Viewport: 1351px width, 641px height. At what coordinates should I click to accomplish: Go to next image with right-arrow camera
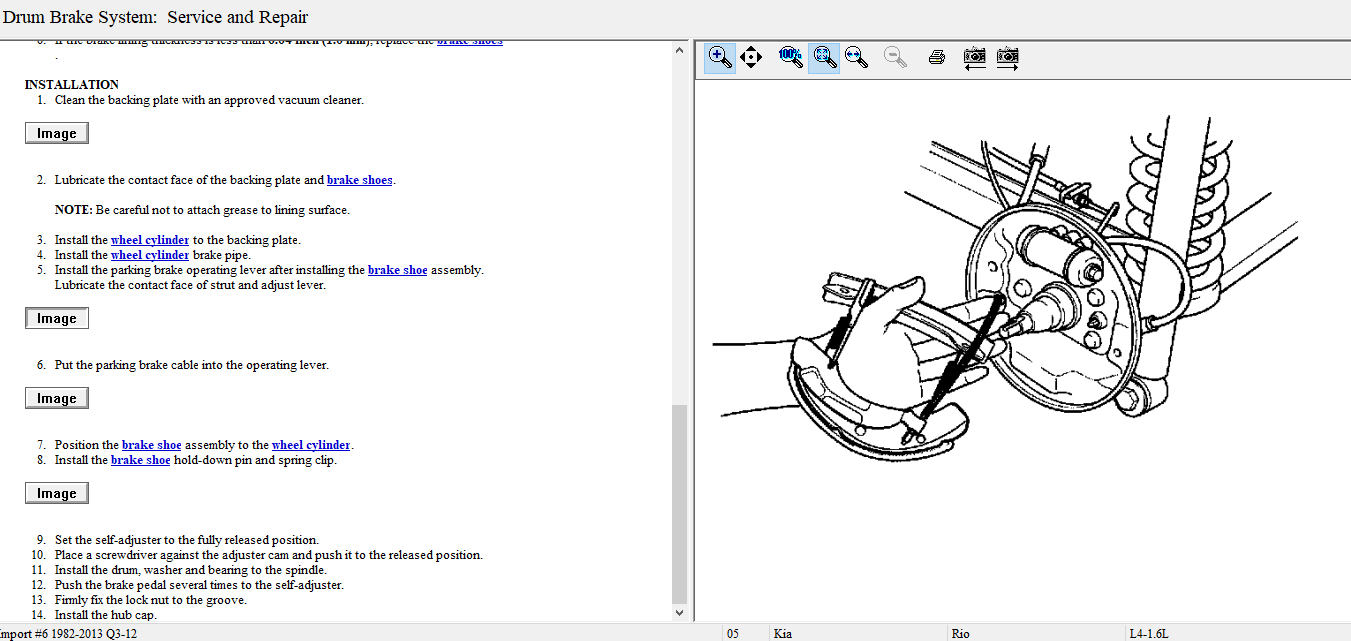(x=1007, y=58)
